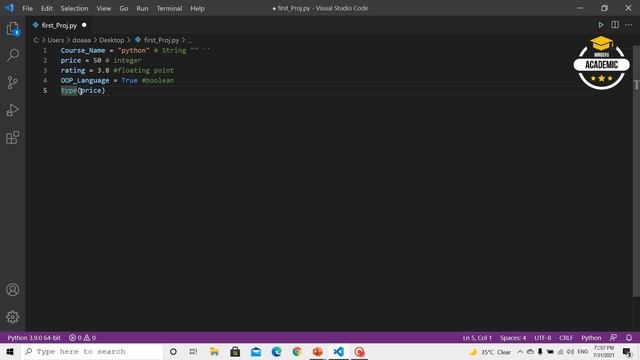This screenshot has width=640, height=360.
Task: Open weather 35°C Clear taskbar widget
Action: click(490, 351)
